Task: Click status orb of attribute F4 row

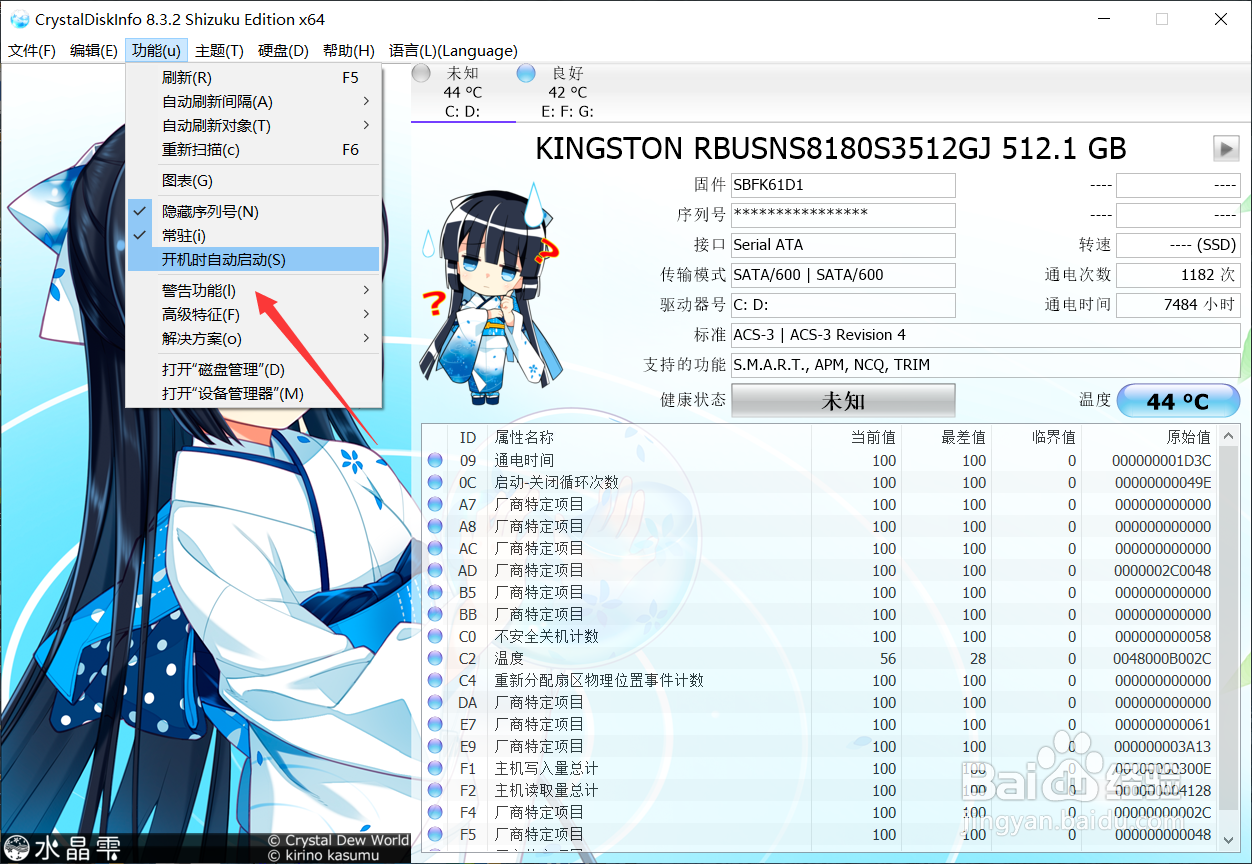Action: click(x=435, y=813)
